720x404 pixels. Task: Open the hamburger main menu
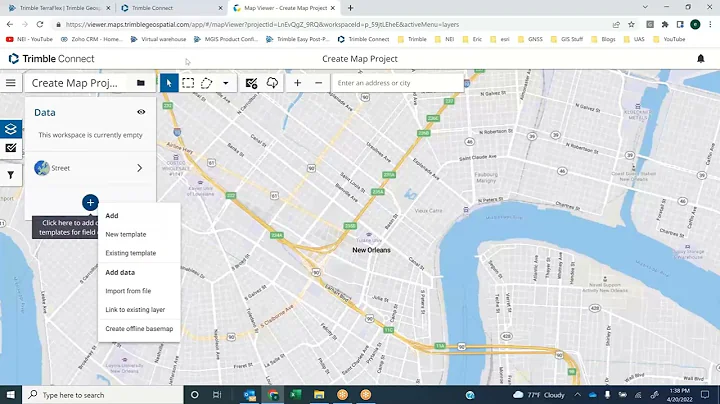tap(11, 83)
